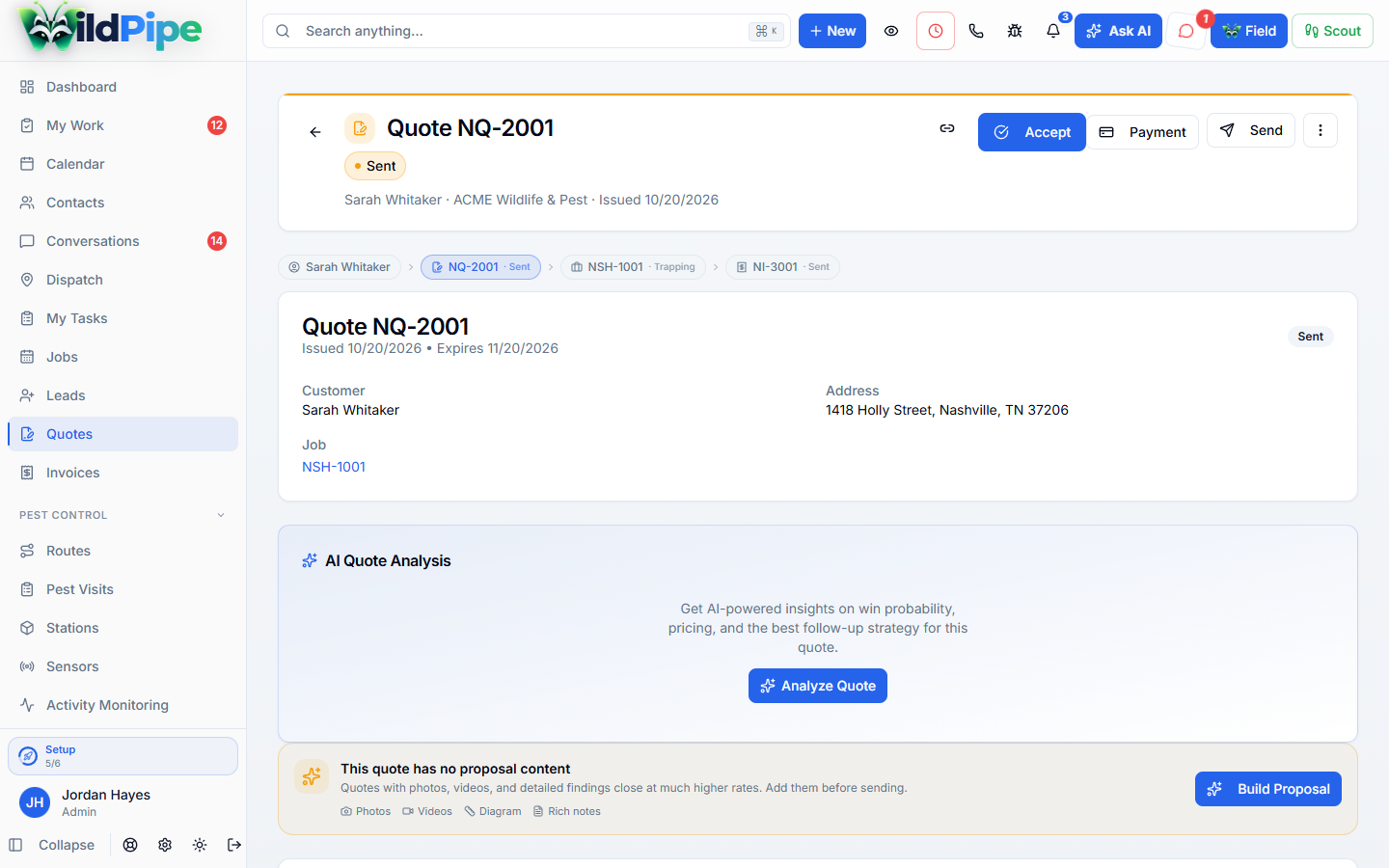Open the three-dot more actions menu
Image resolution: width=1389 pixels, height=868 pixels.
click(1321, 130)
